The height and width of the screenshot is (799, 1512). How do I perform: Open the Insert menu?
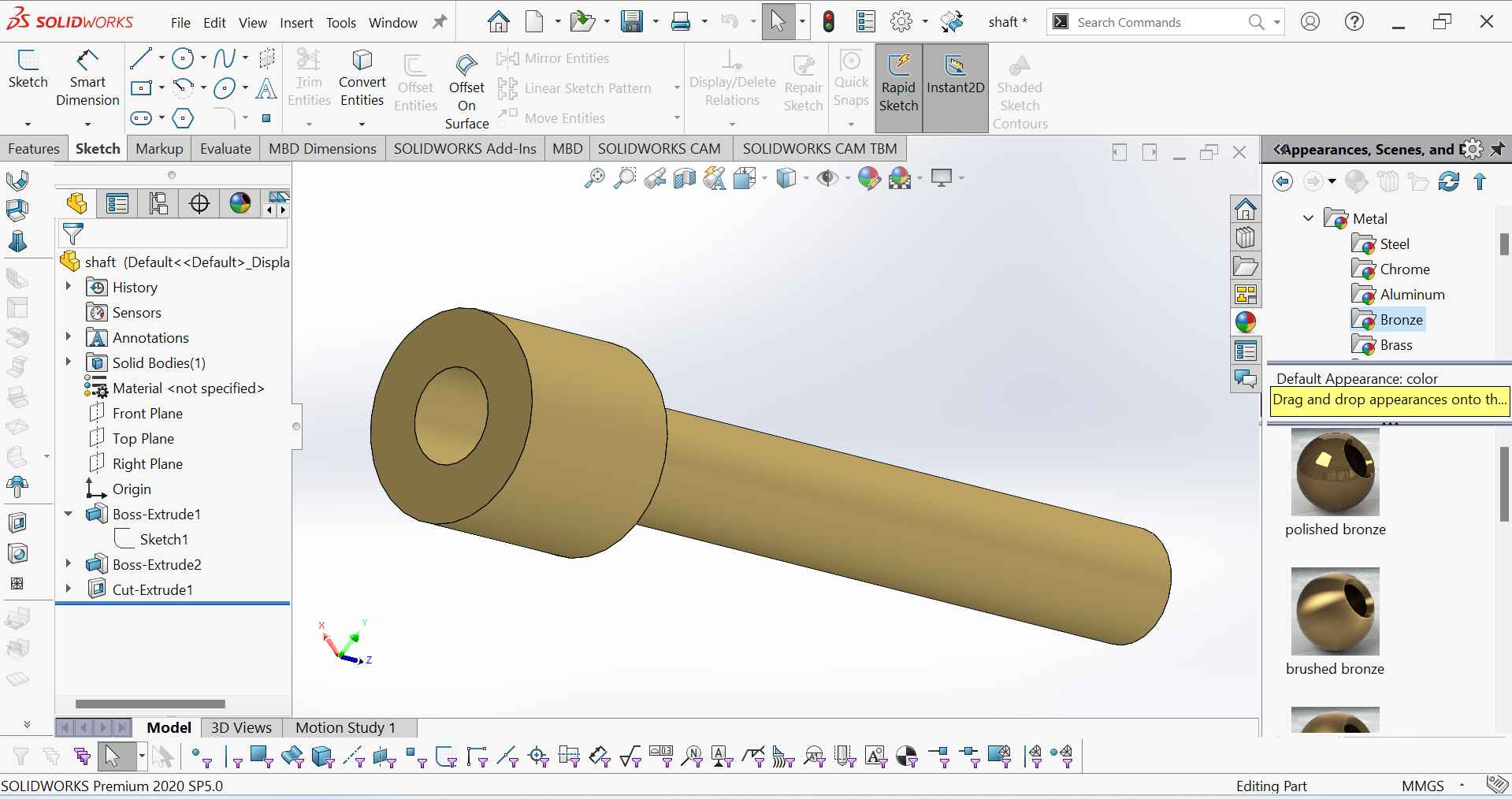pos(296,23)
